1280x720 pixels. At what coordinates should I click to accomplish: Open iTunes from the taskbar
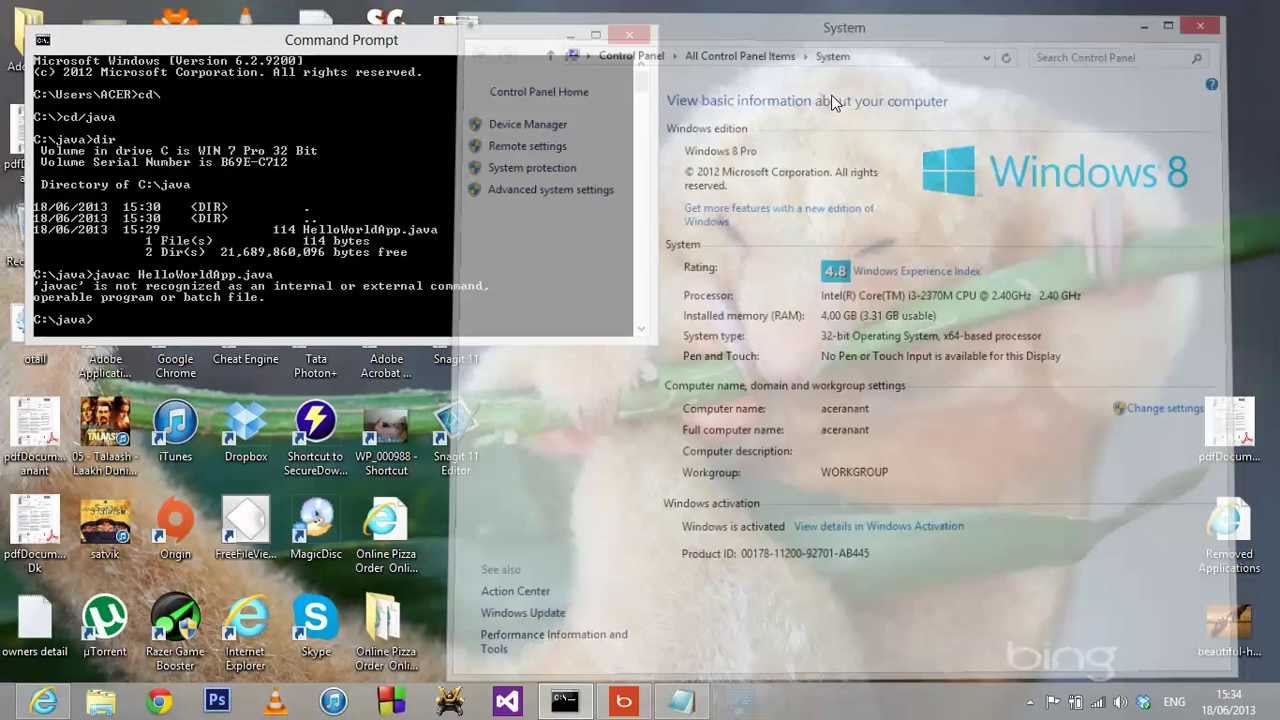333,702
